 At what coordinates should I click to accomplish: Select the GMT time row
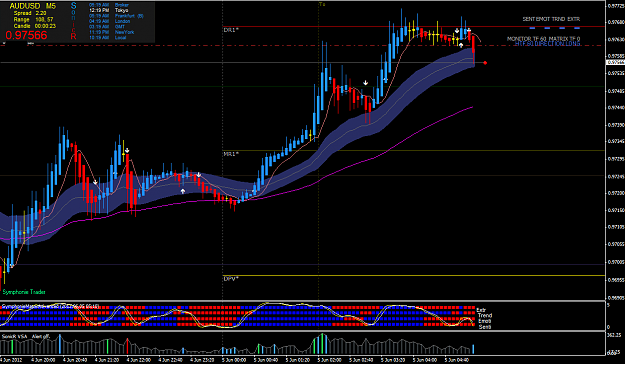(x=107, y=27)
